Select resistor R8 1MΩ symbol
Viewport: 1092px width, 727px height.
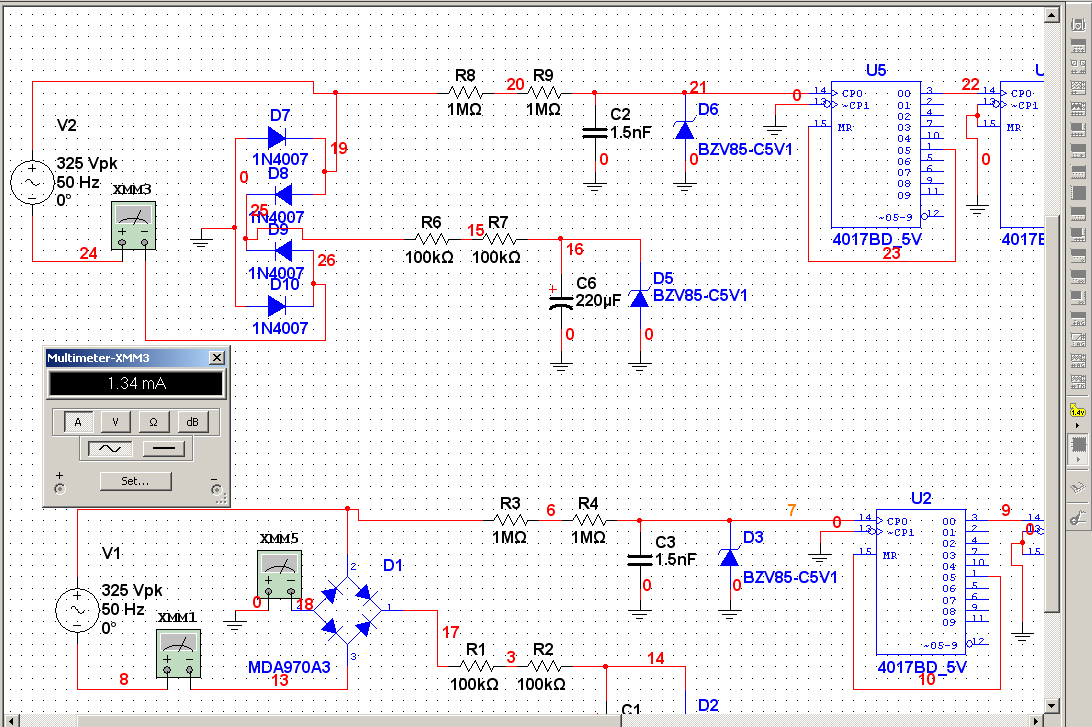pos(465,92)
